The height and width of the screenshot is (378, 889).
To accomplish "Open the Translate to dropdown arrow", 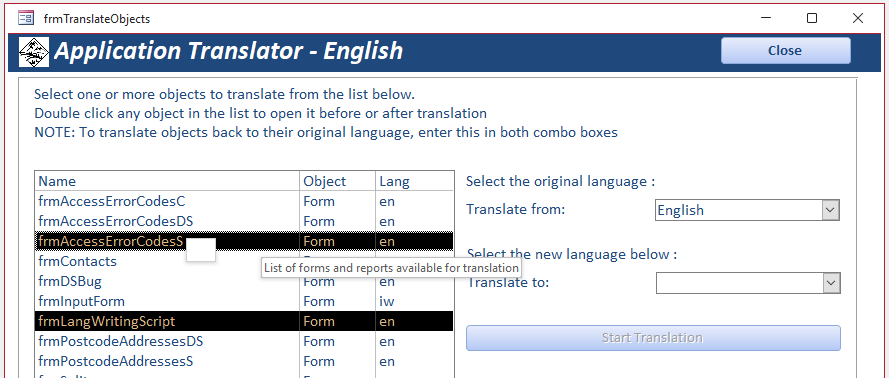I will (831, 283).
